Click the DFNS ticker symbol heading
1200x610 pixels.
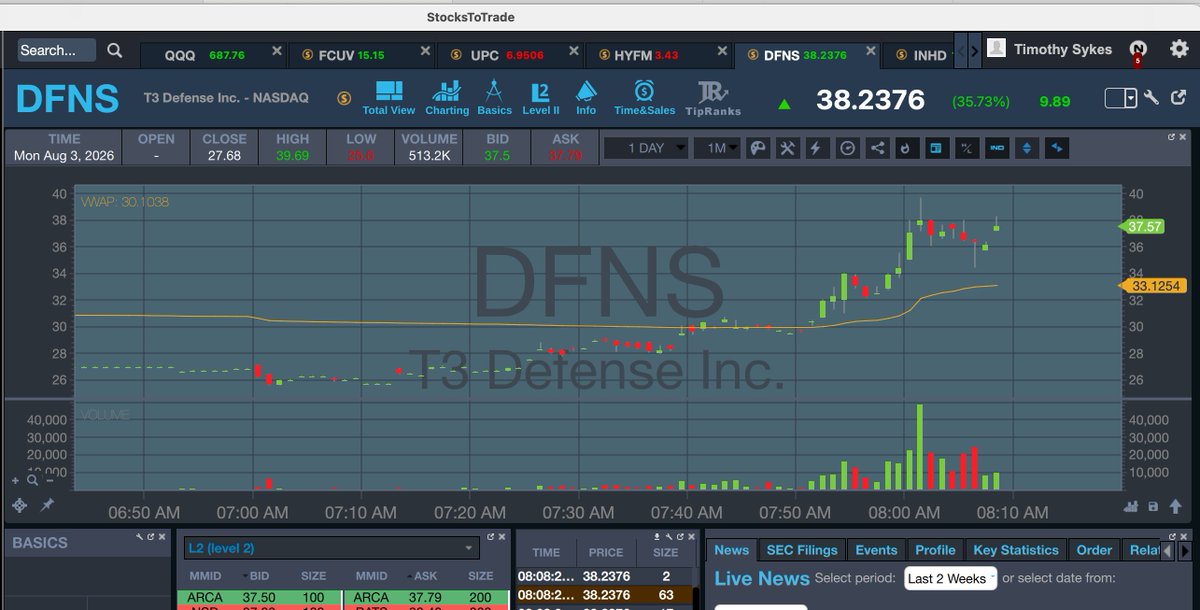point(67,99)
